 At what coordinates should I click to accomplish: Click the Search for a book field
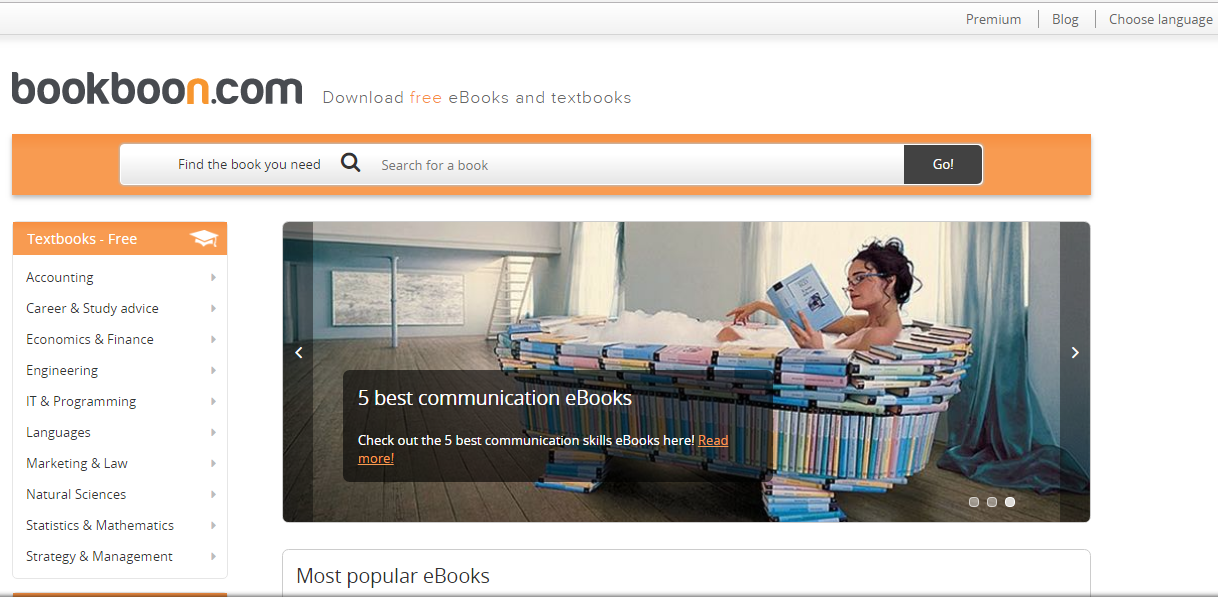coord(638,165)
